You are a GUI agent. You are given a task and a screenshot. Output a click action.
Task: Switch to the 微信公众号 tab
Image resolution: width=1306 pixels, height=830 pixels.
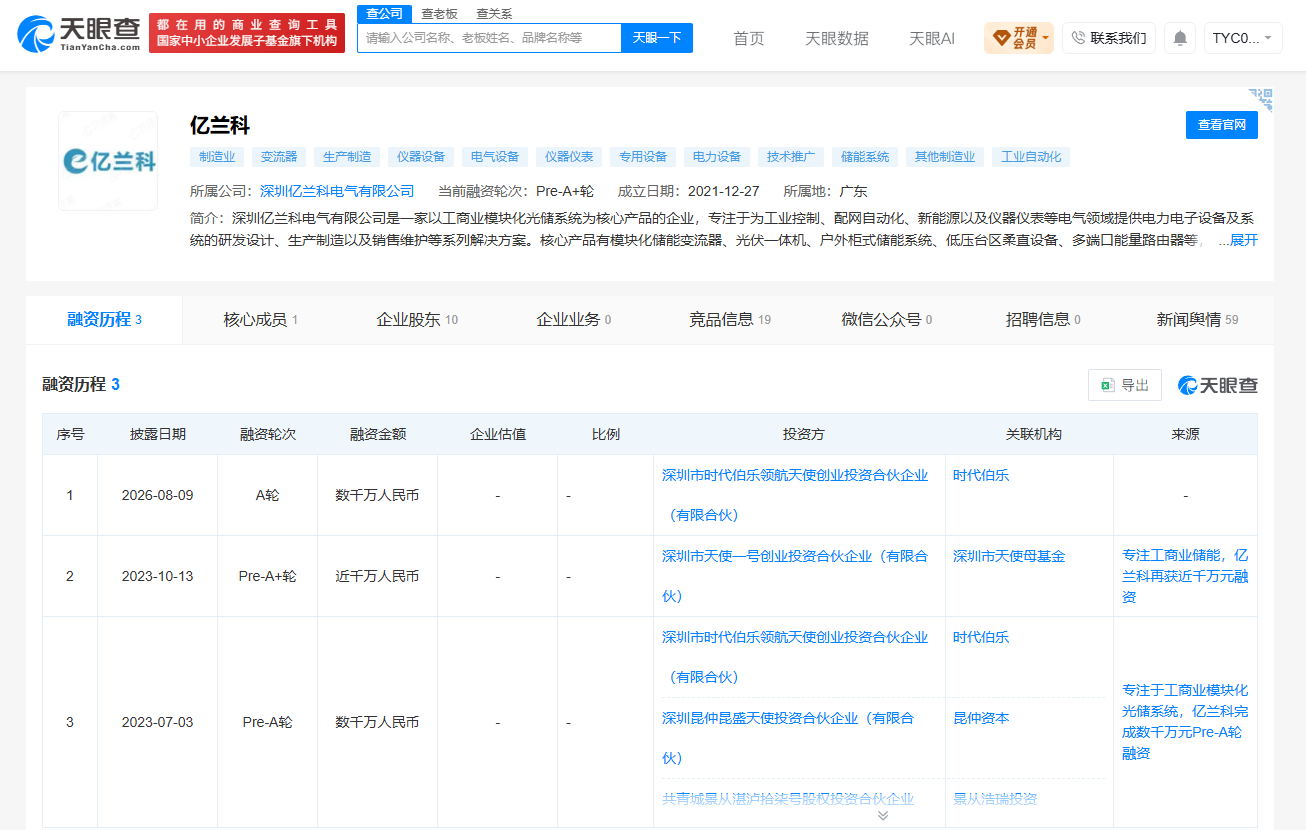[x=886, y=320]
